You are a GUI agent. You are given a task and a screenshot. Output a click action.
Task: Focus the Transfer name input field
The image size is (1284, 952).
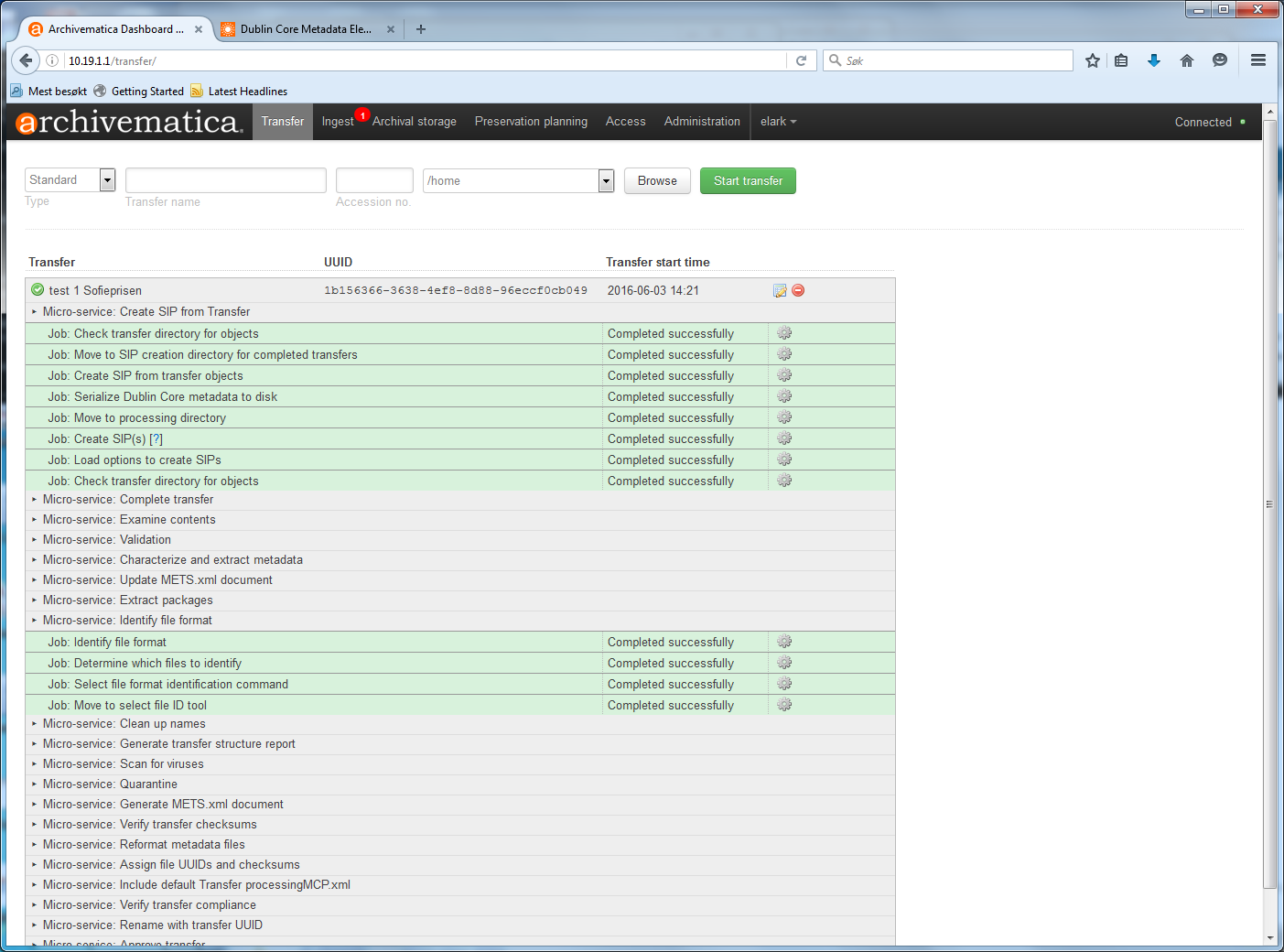226,179
